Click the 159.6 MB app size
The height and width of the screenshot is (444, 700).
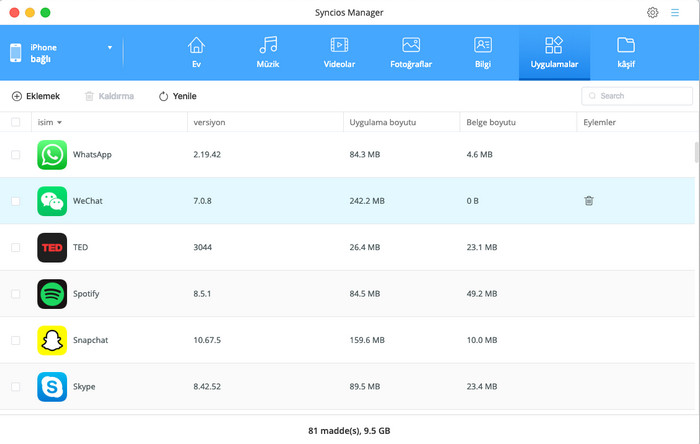click(x=367, y=340)
